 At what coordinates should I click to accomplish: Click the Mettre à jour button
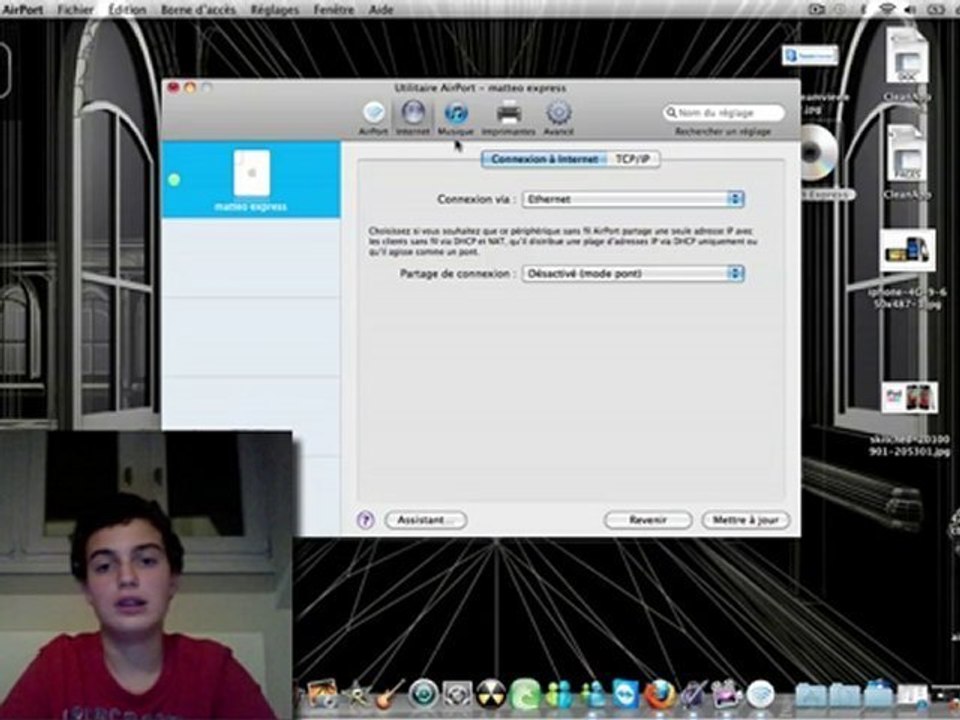pos(745,520)
